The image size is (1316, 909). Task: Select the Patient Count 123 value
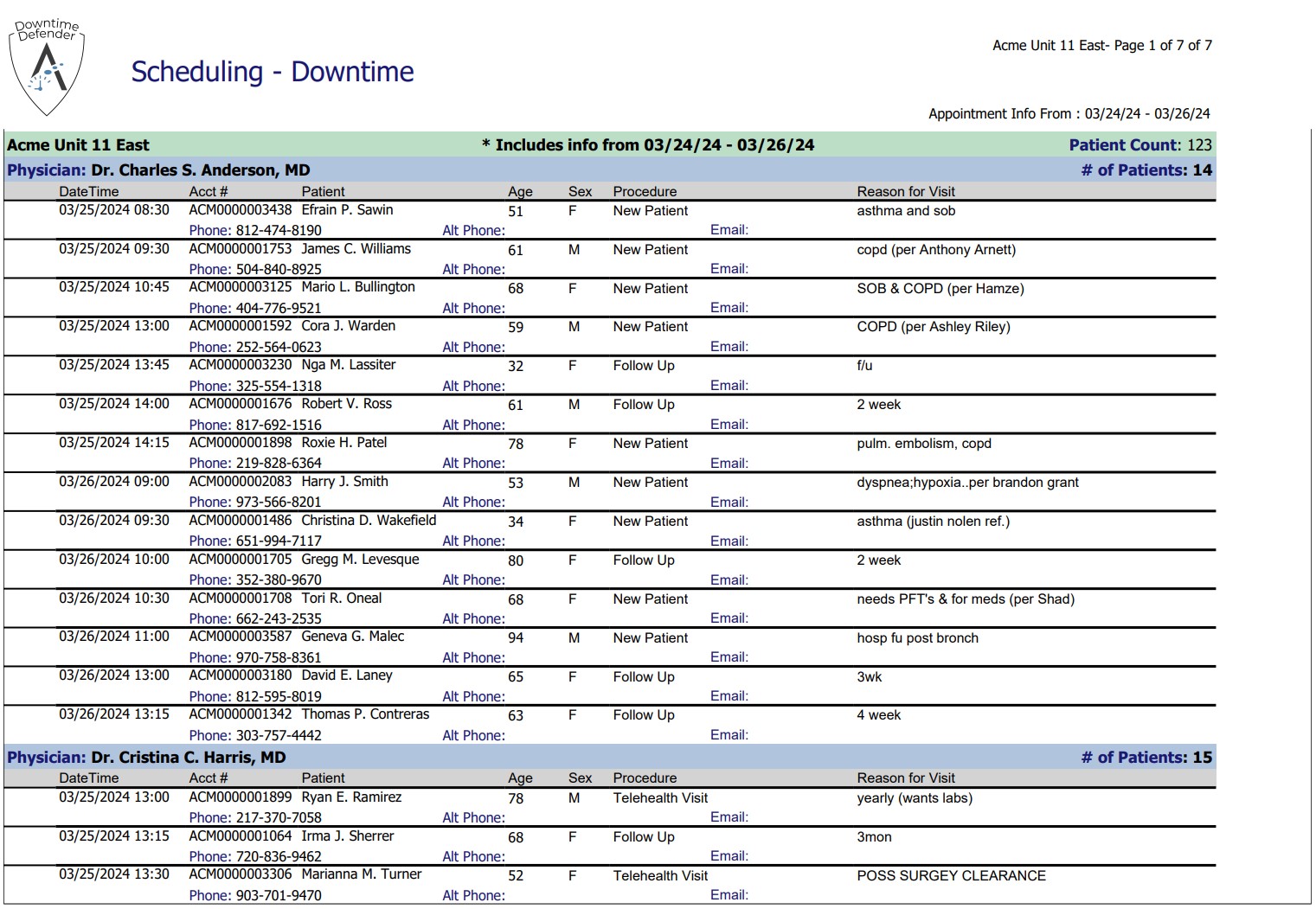tap(1201, 144)
